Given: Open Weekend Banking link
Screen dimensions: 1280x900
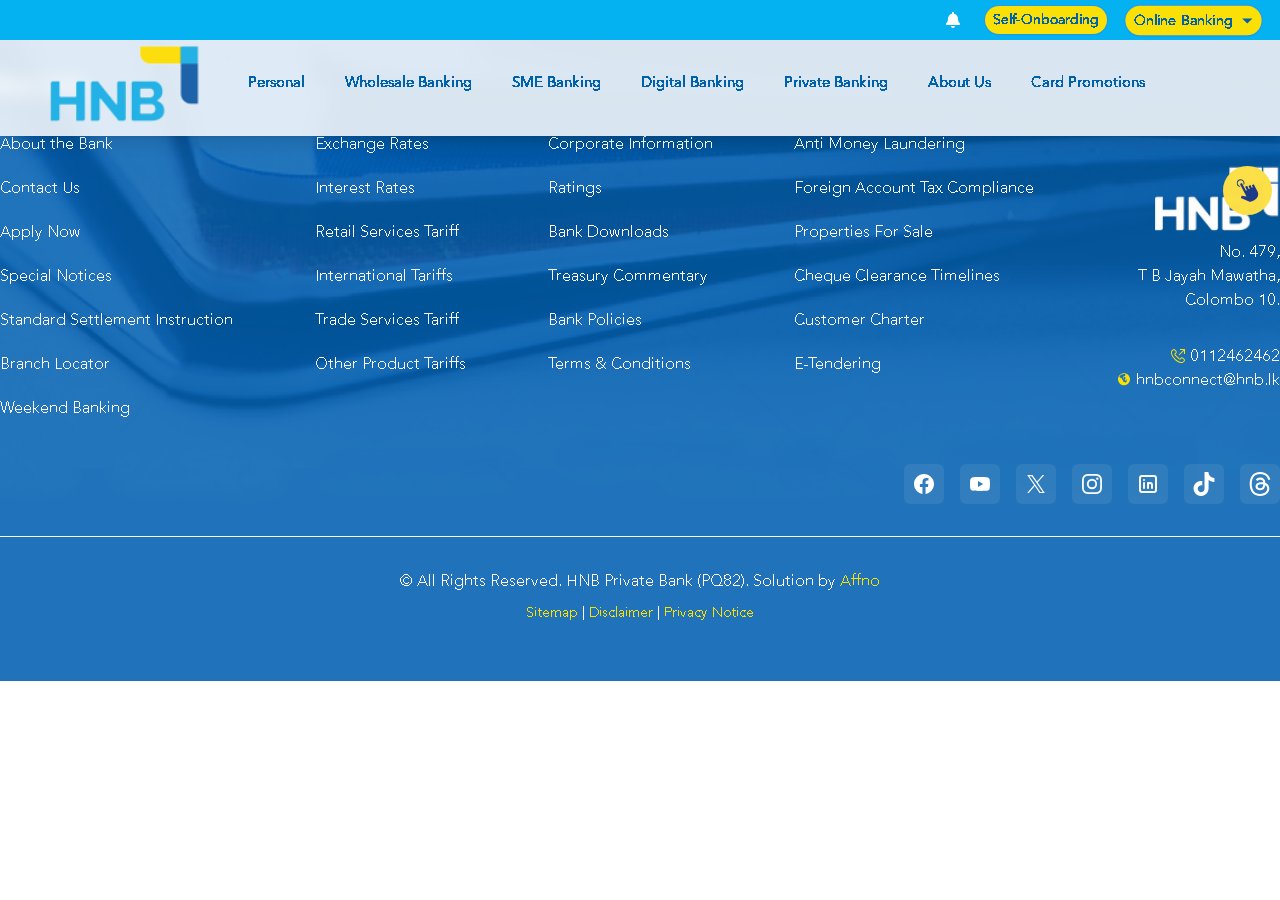Looking at the screenshot, I should pos(65,408).
